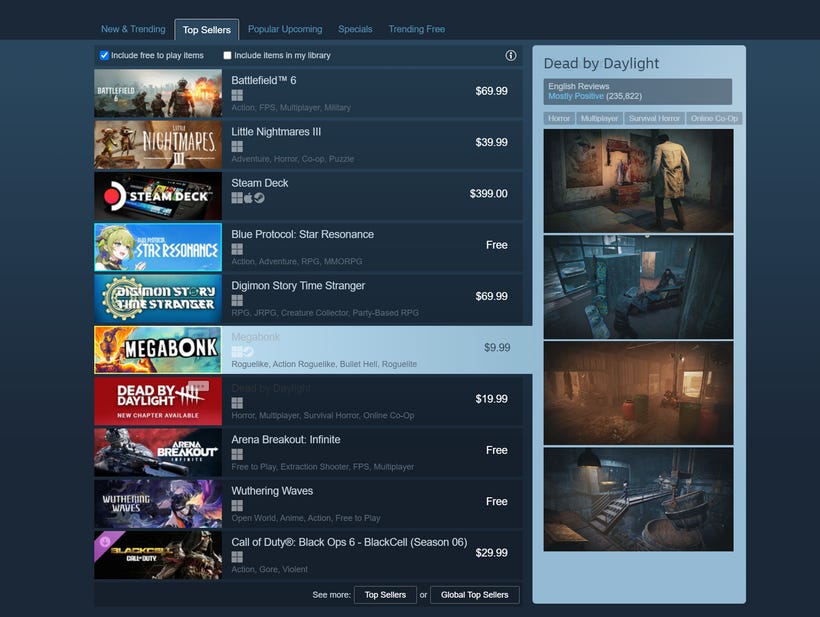This screenshot has height=617, width=820.
Task: Open the info icon in filter bar
Action: (x=510, y=55)
